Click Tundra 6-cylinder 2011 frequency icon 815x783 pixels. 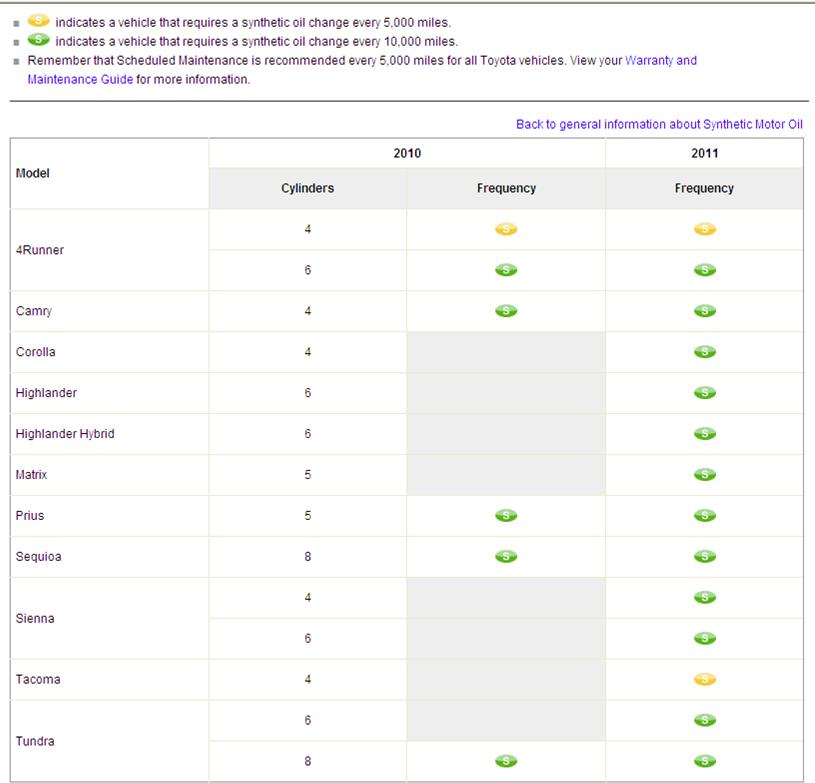705,720
